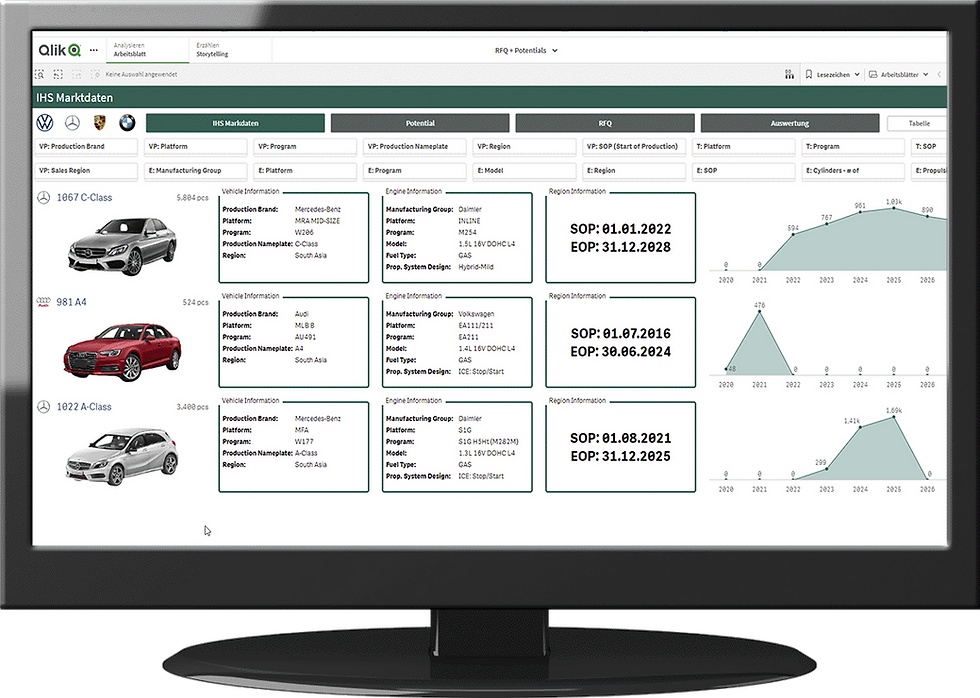Clear all selections icon

95,74
